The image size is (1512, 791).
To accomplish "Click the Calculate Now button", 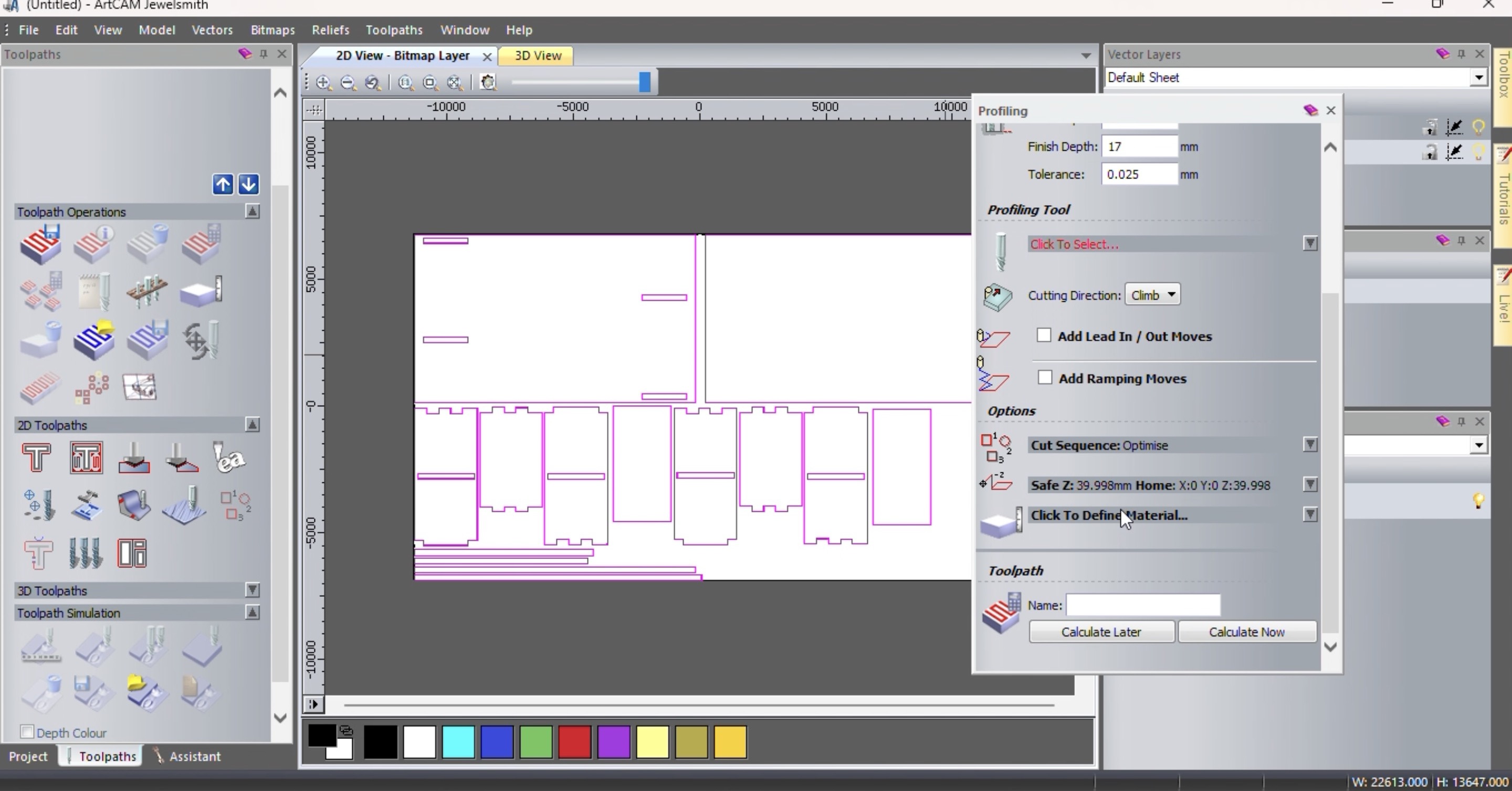I will pyautogui.click(x=1247, y=632).
